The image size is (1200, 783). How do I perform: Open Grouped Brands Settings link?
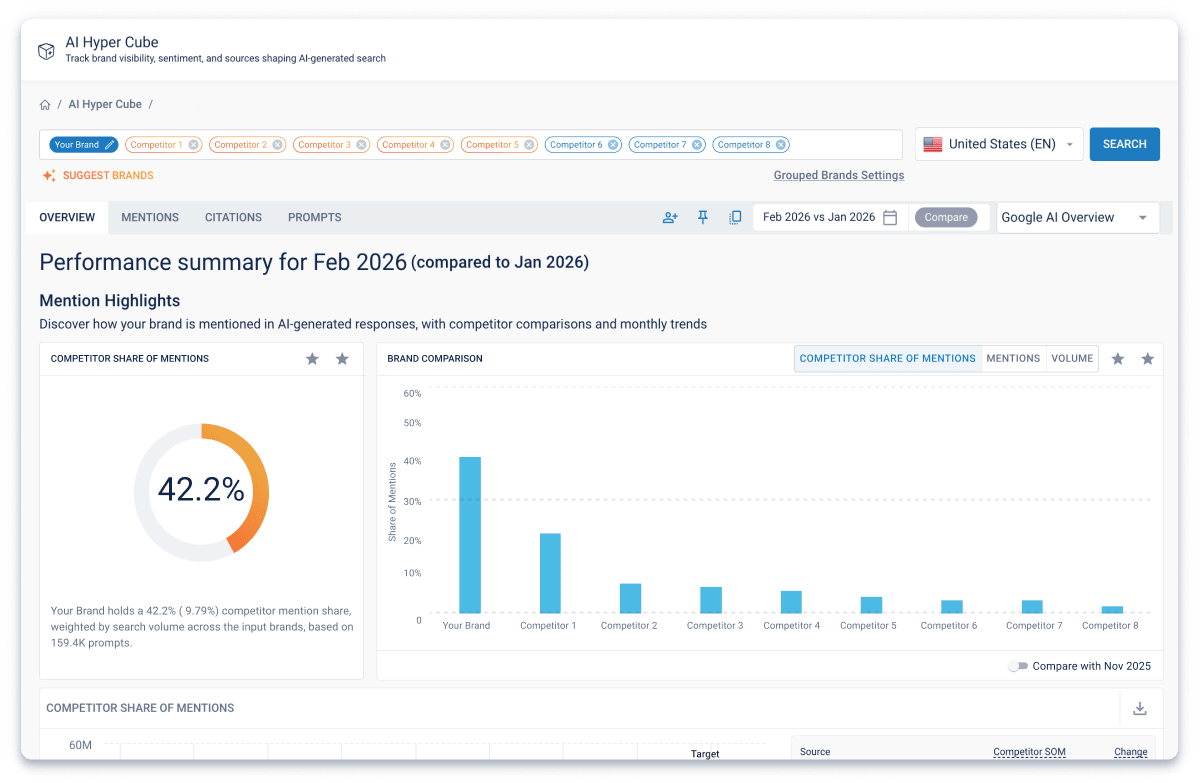pos(839,175)
